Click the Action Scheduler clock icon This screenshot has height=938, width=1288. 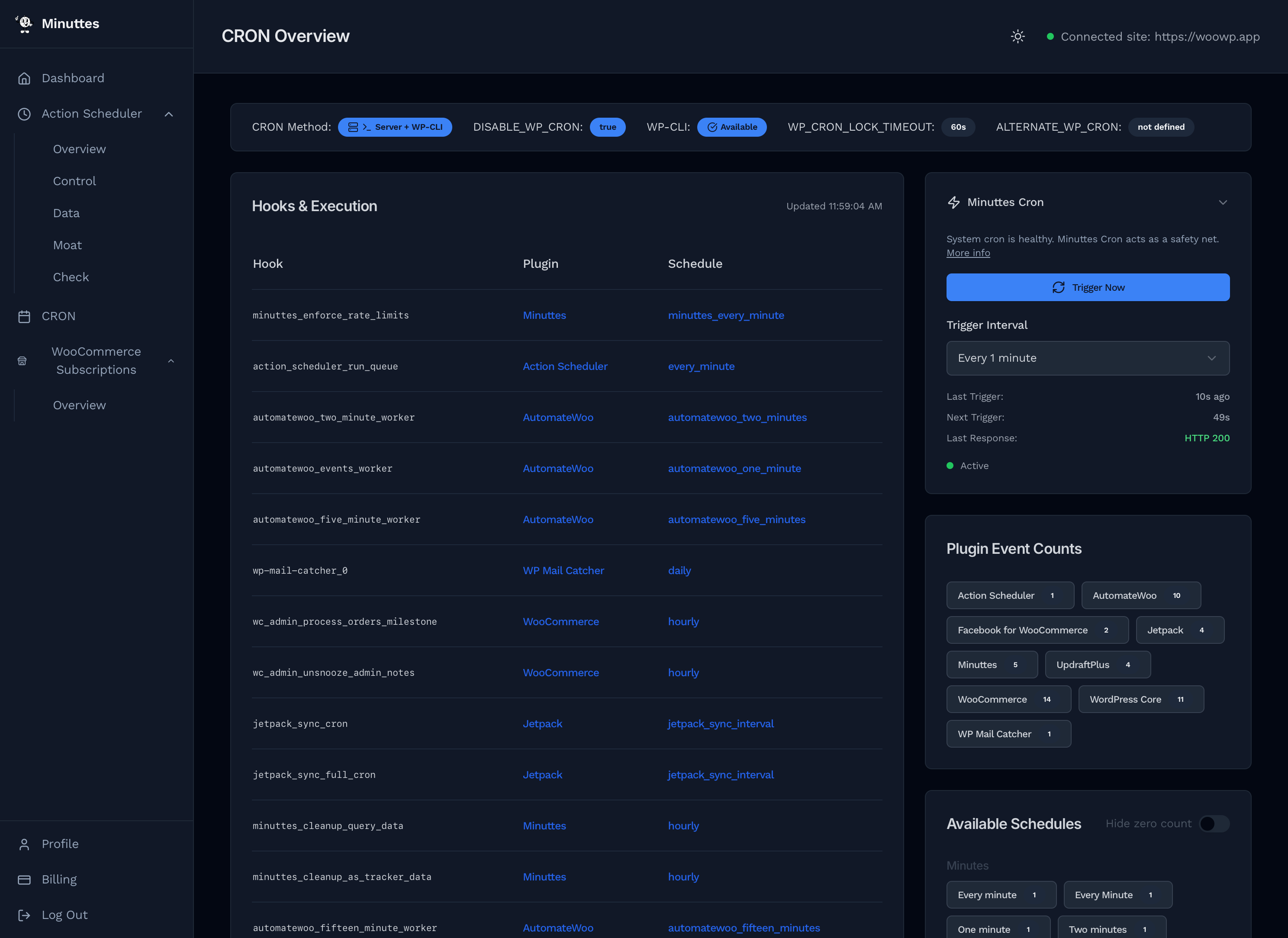tap(24, 114)
